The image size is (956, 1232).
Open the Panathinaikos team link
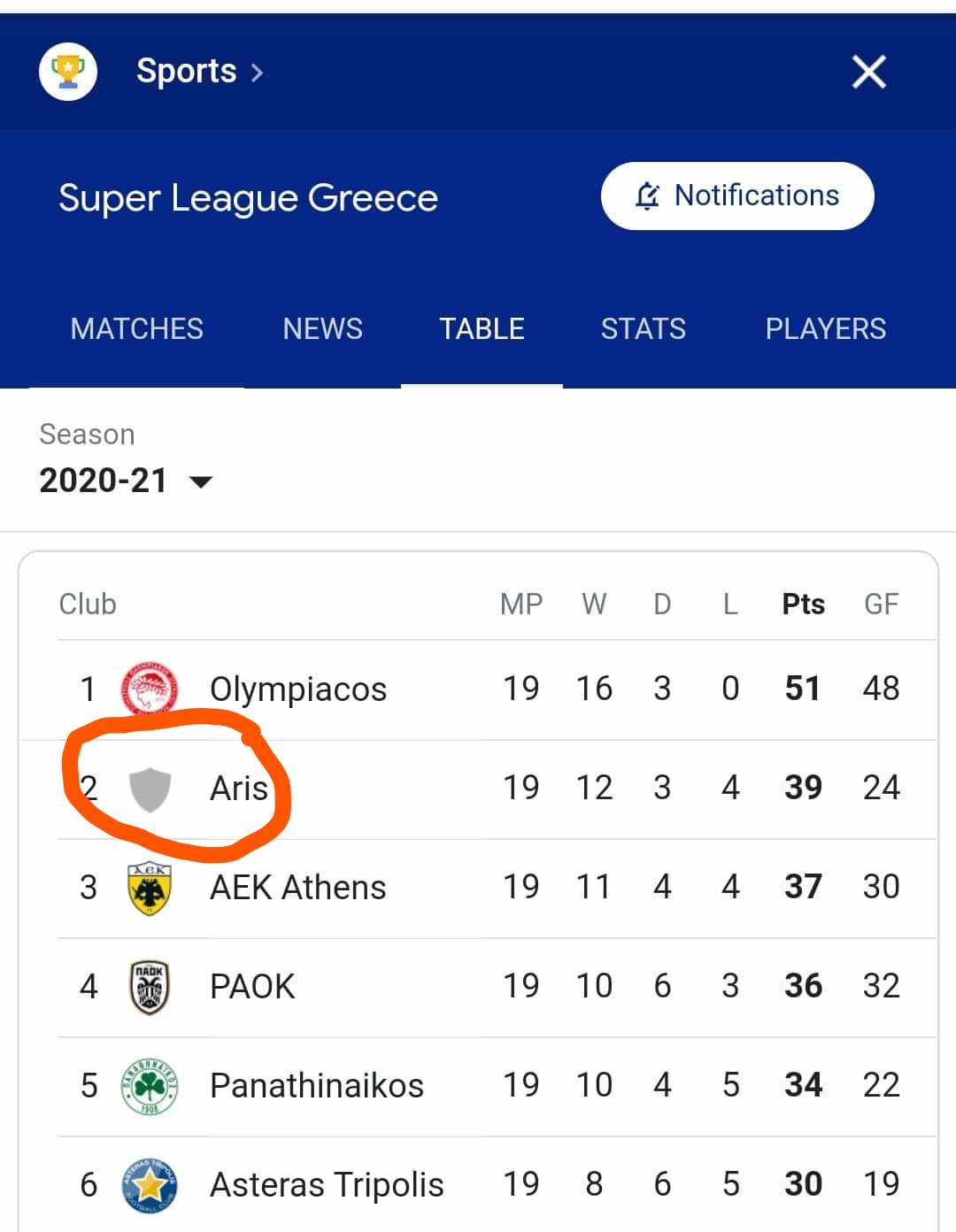coord(317,1086)
